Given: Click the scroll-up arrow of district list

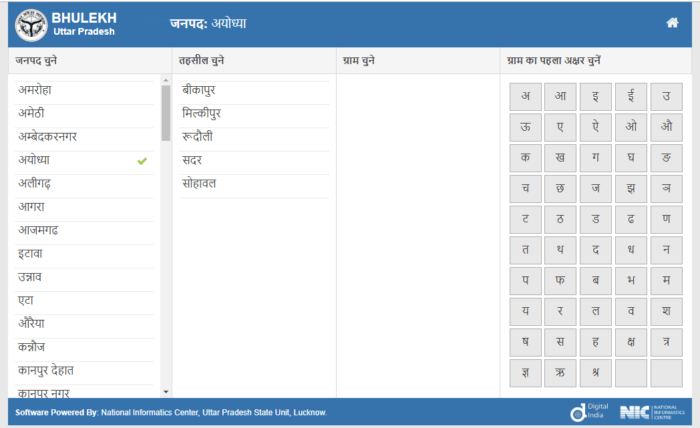Looking at the screenshot, I should pos(166,80).
